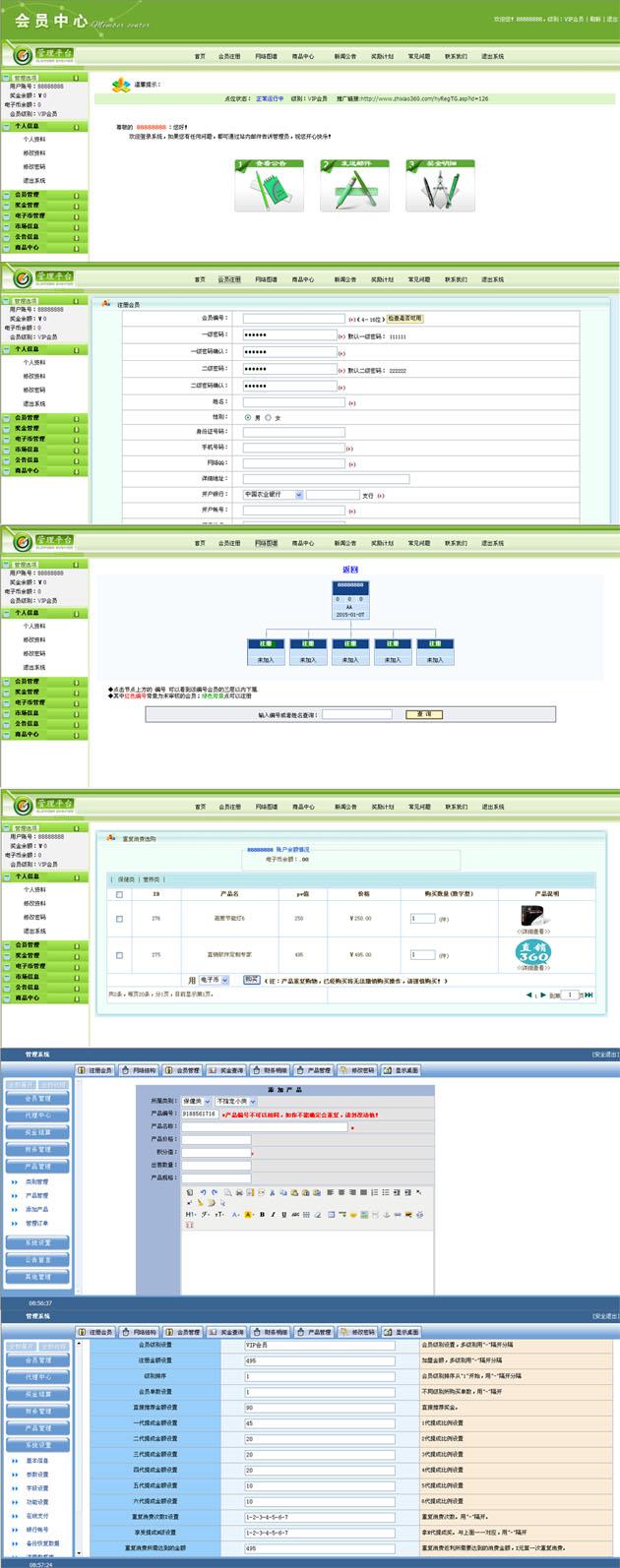Click the font color icon in the editor
The width and height of the screenshot is (620, 1568).
click(235, 1215)
